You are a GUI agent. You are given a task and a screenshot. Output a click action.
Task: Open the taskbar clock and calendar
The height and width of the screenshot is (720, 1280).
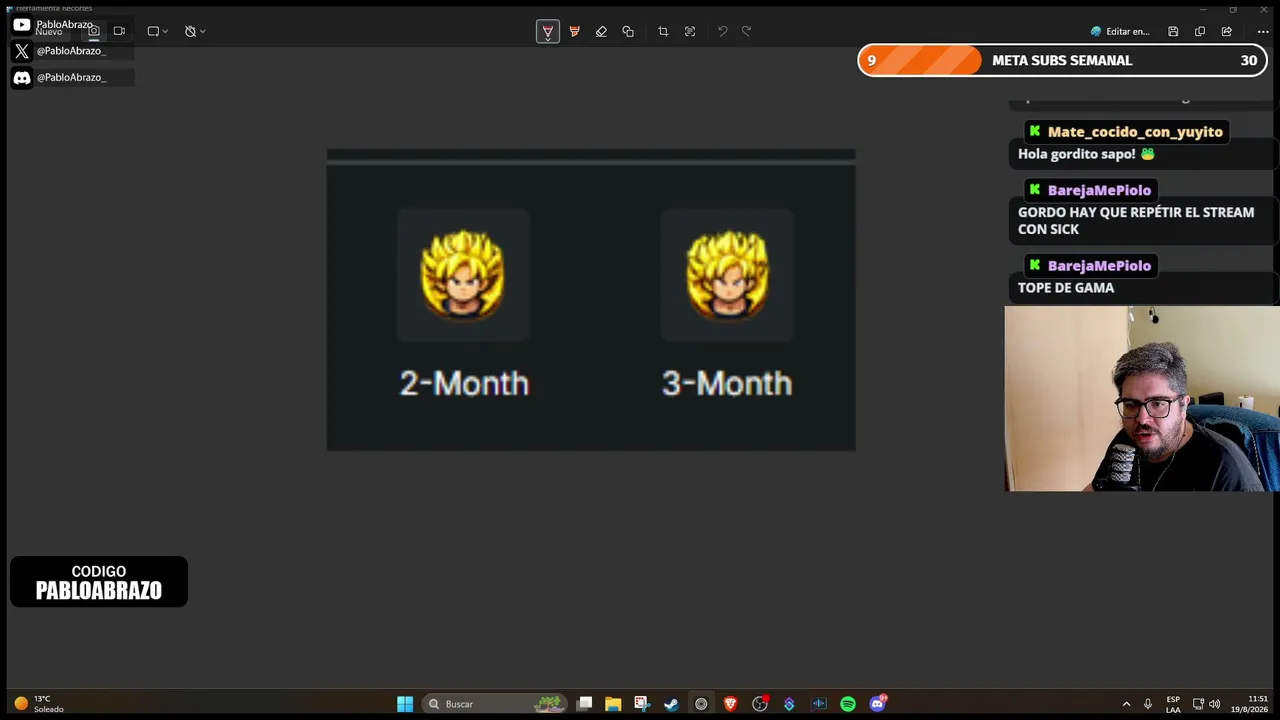point(1250,704)
